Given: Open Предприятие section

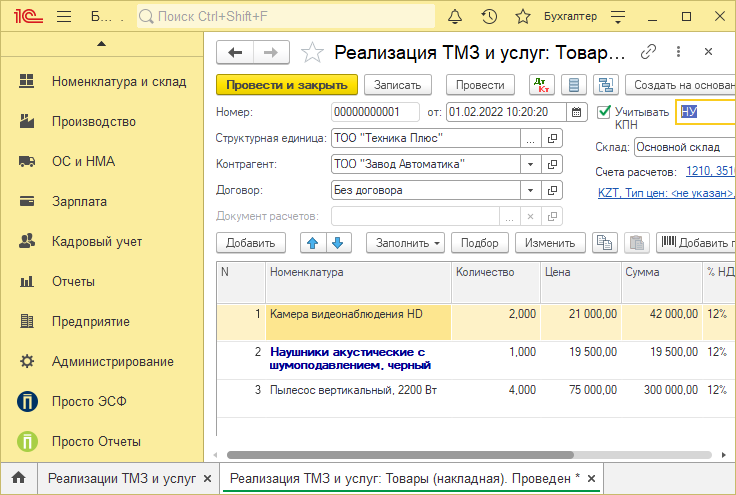Looking at the screenshot, I should (103, 321).
